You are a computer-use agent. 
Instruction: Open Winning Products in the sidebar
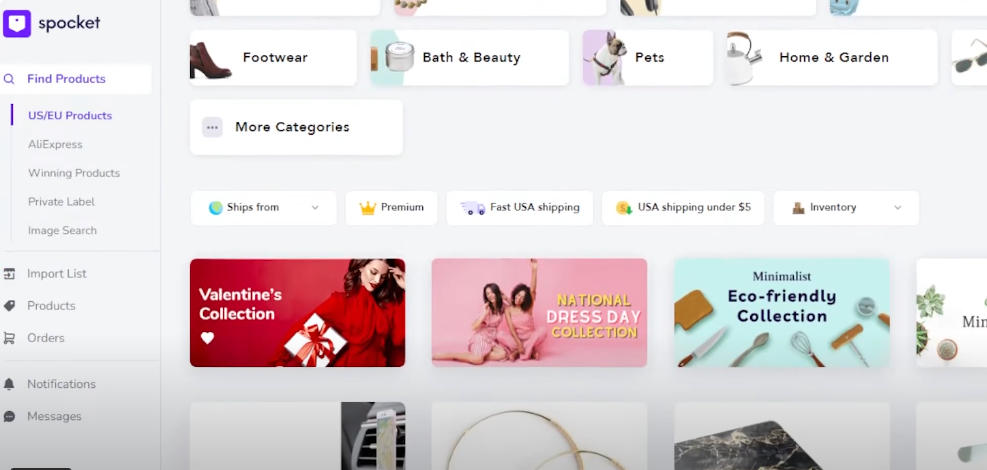[74, 173]
